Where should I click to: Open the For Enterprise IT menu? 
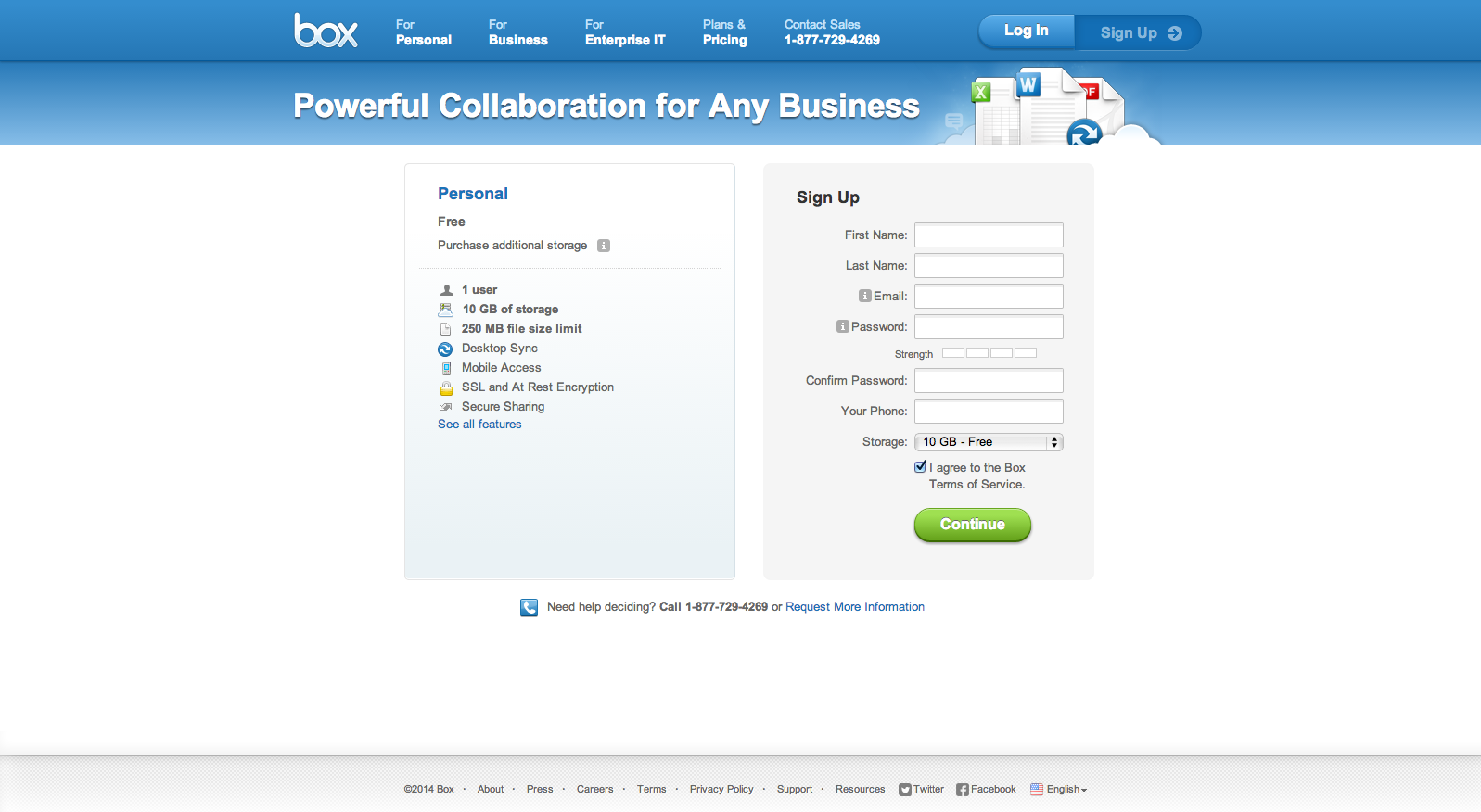coord(625,32)
